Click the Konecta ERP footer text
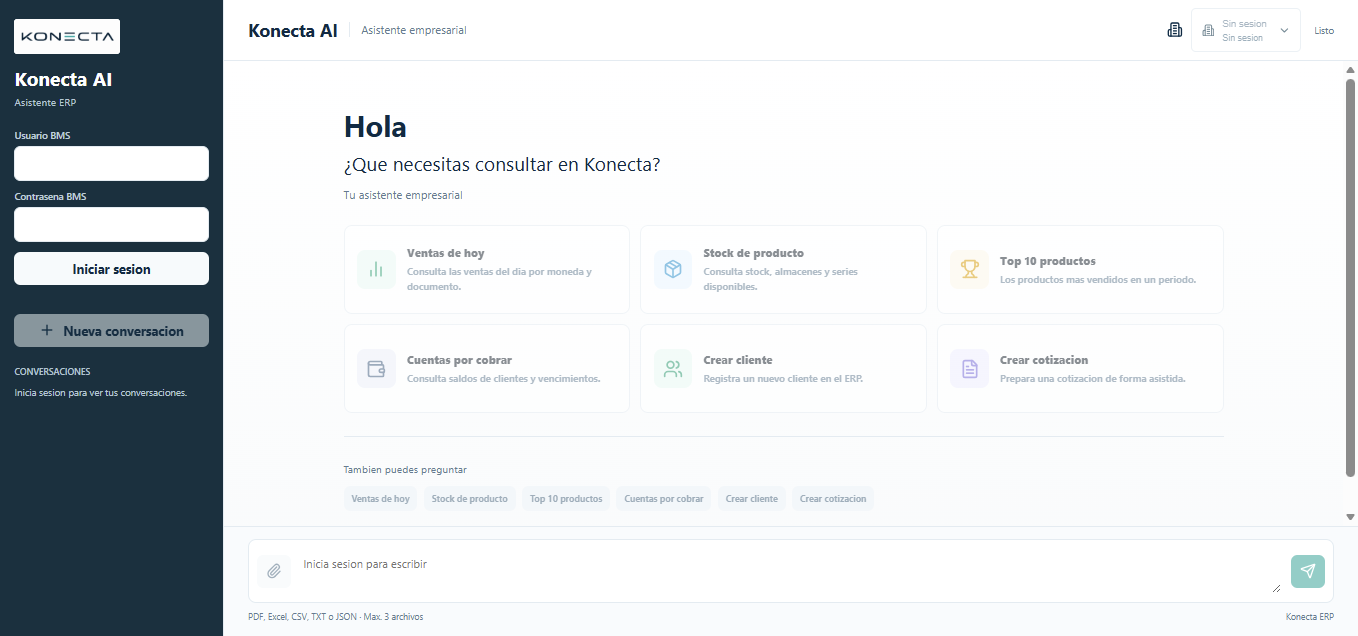 click(x=1310, y=617)
